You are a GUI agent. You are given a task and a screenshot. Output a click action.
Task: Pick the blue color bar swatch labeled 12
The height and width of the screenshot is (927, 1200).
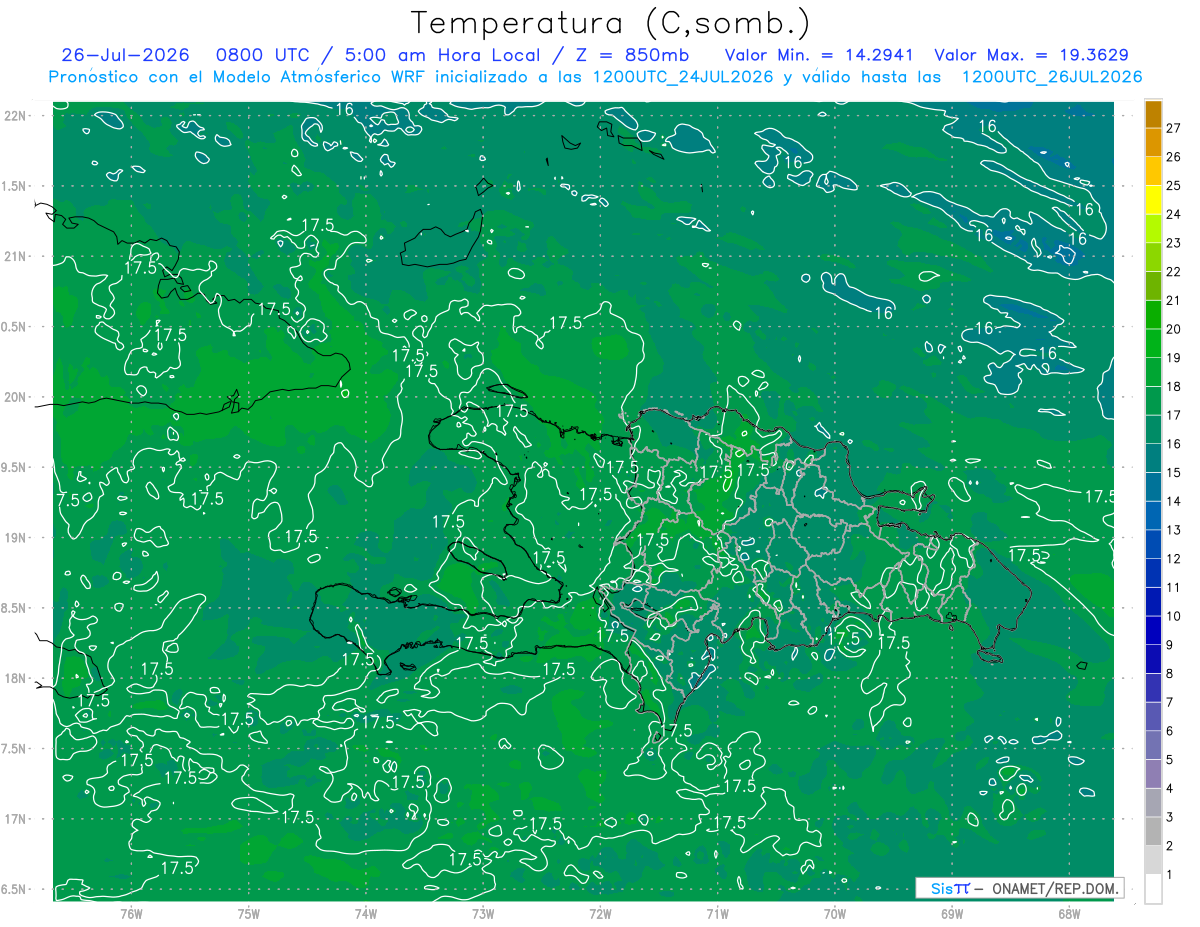[1153, 545]
